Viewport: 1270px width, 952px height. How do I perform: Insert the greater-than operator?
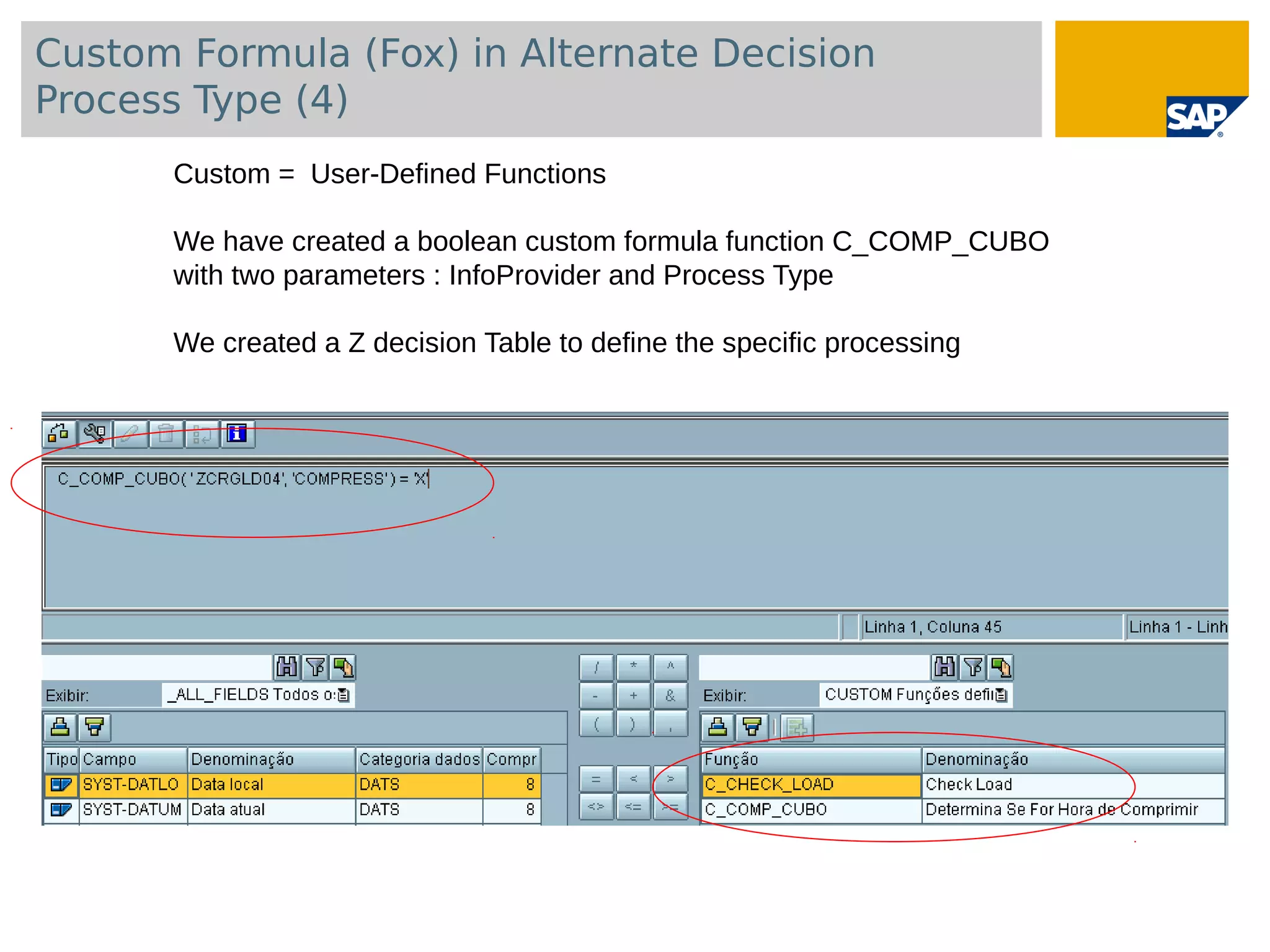[x=670, y=779]
